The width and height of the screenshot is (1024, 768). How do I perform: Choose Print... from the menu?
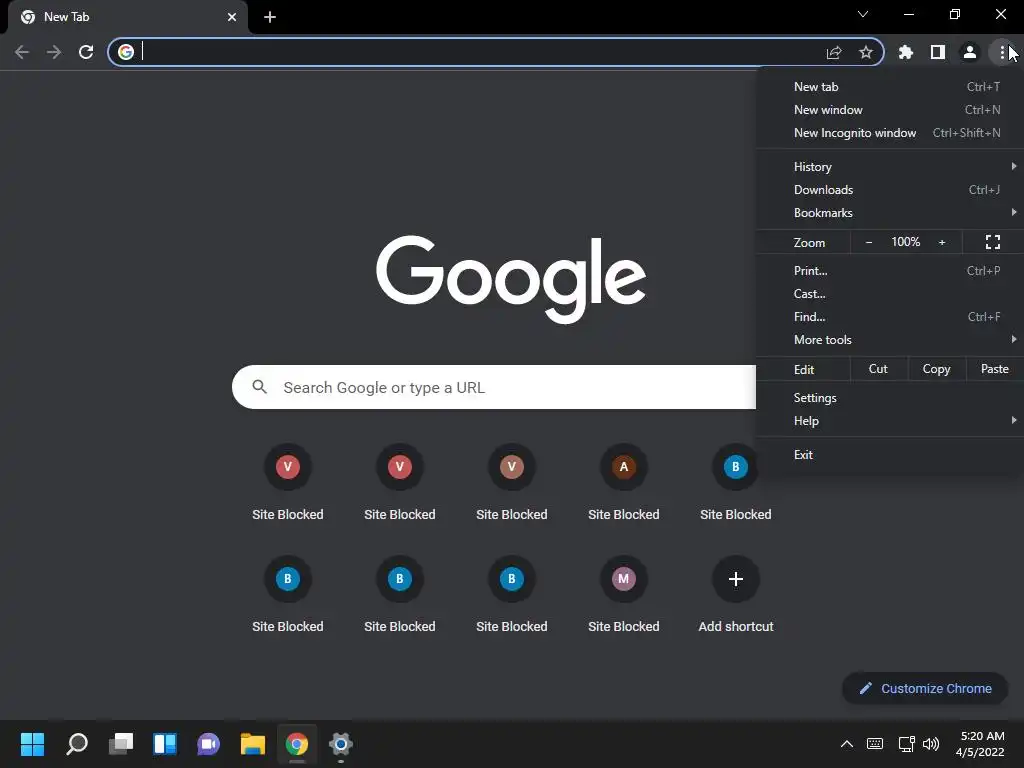click(x=890, y=271)
